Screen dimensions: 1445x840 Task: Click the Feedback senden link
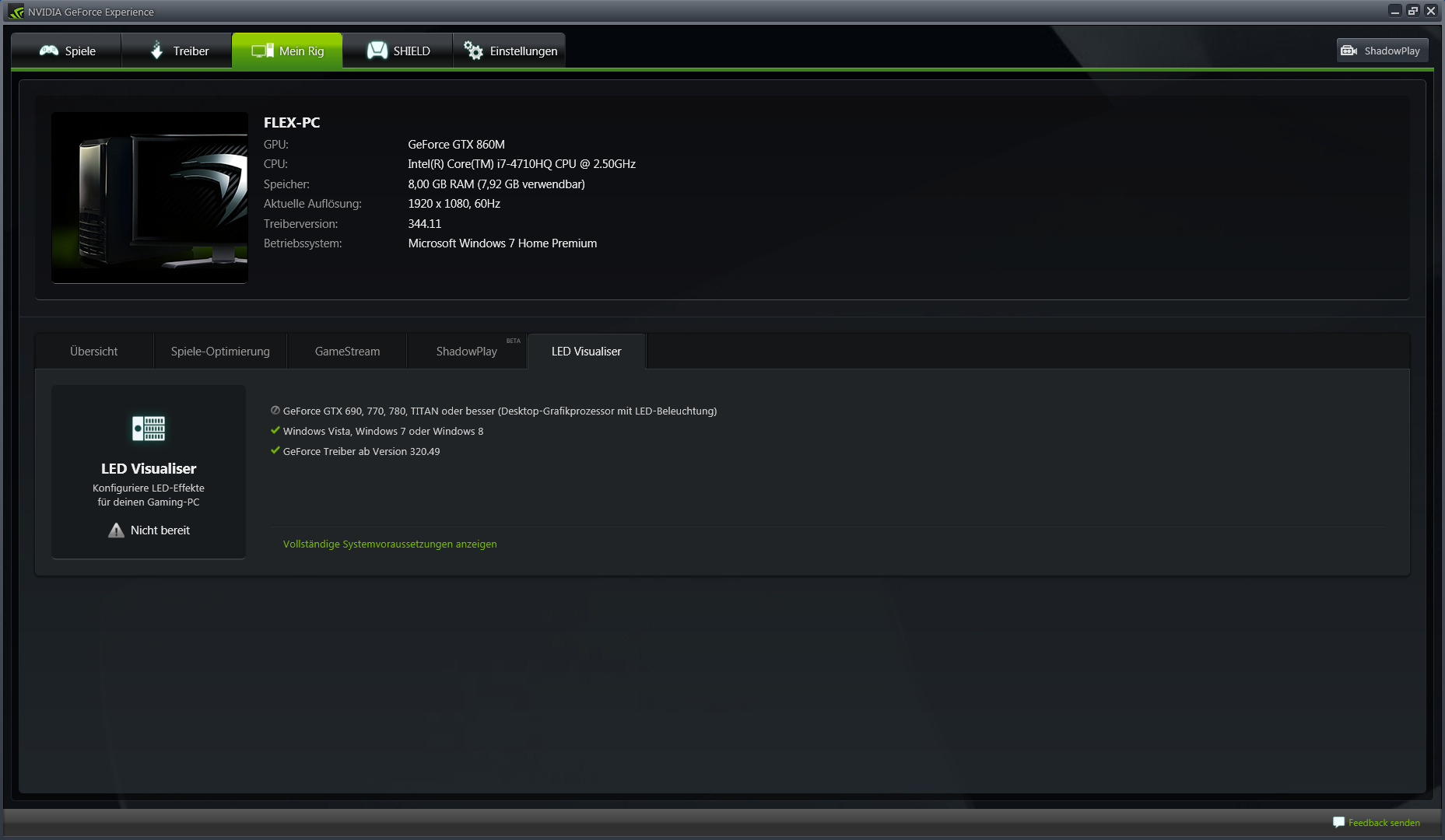pos(1384,823)
